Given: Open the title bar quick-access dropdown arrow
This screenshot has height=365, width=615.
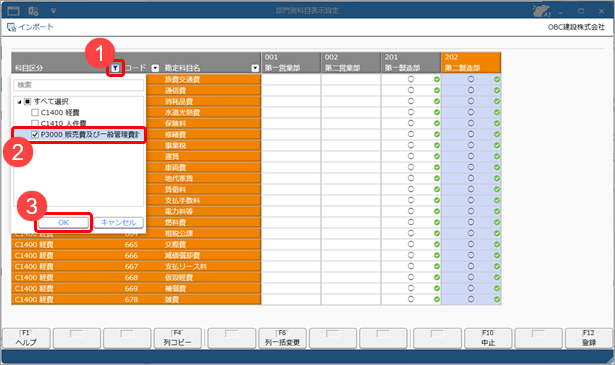Looking at the screenshot, I should tap(53, 11).
